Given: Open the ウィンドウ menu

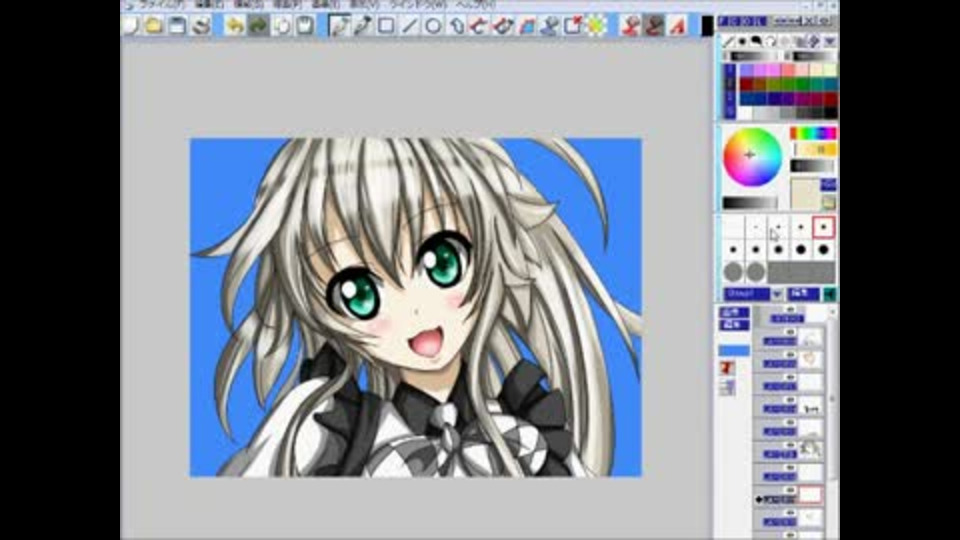Looking at the screenshot, I should (x=419, y=4).
